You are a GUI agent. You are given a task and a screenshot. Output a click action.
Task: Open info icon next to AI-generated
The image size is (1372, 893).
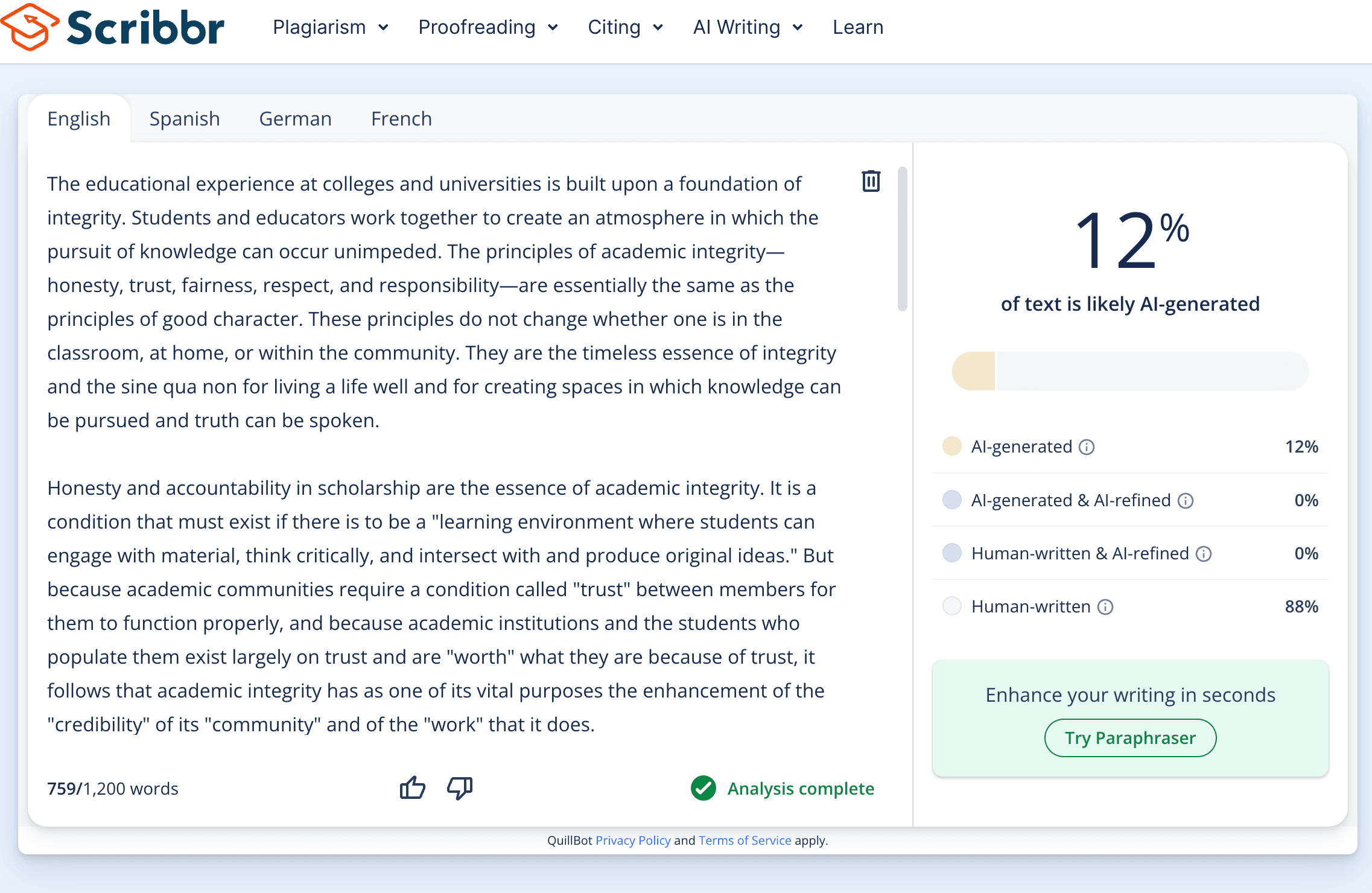[1087, 447]
